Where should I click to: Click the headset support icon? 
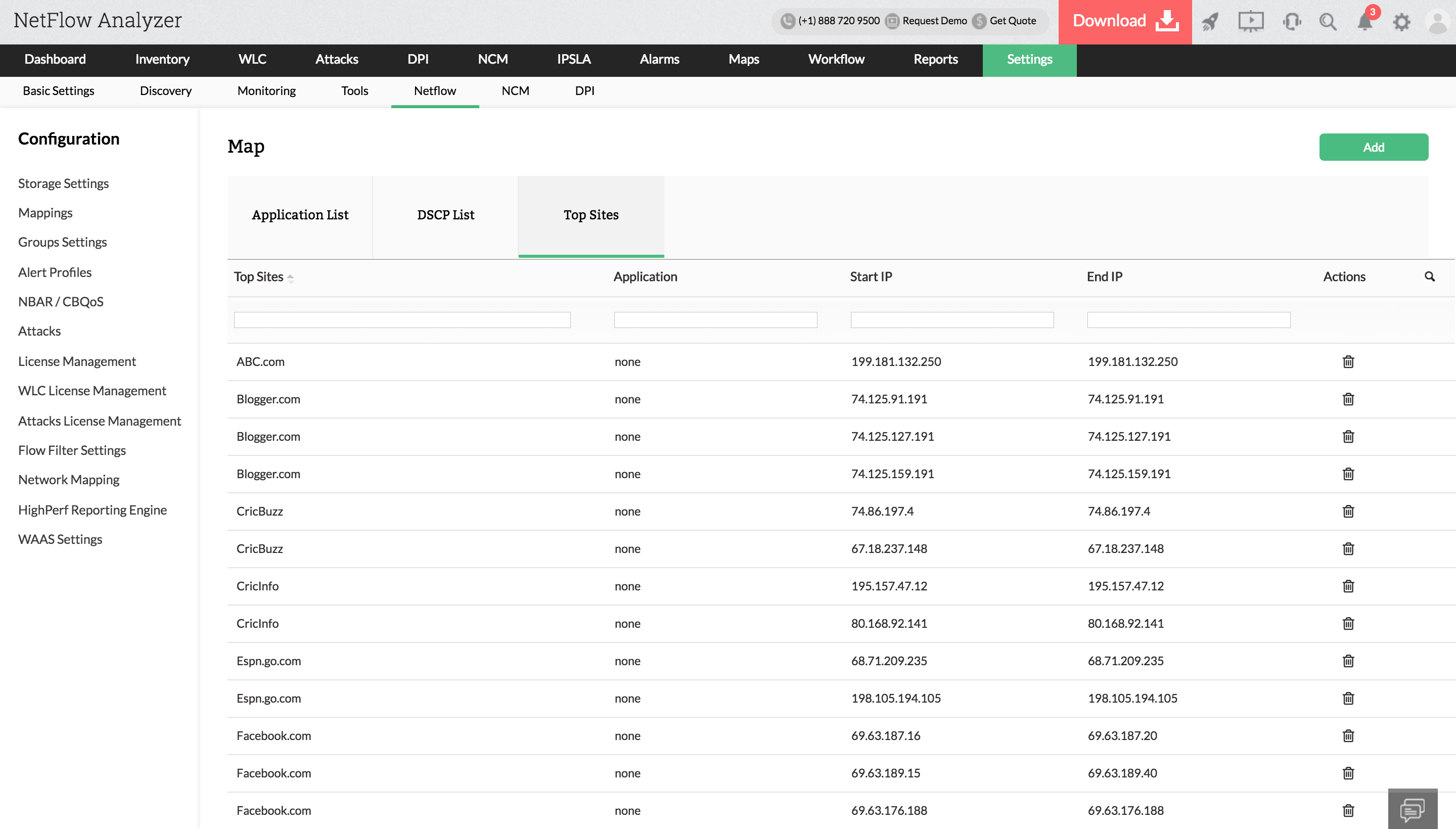tap(1291, 22)
